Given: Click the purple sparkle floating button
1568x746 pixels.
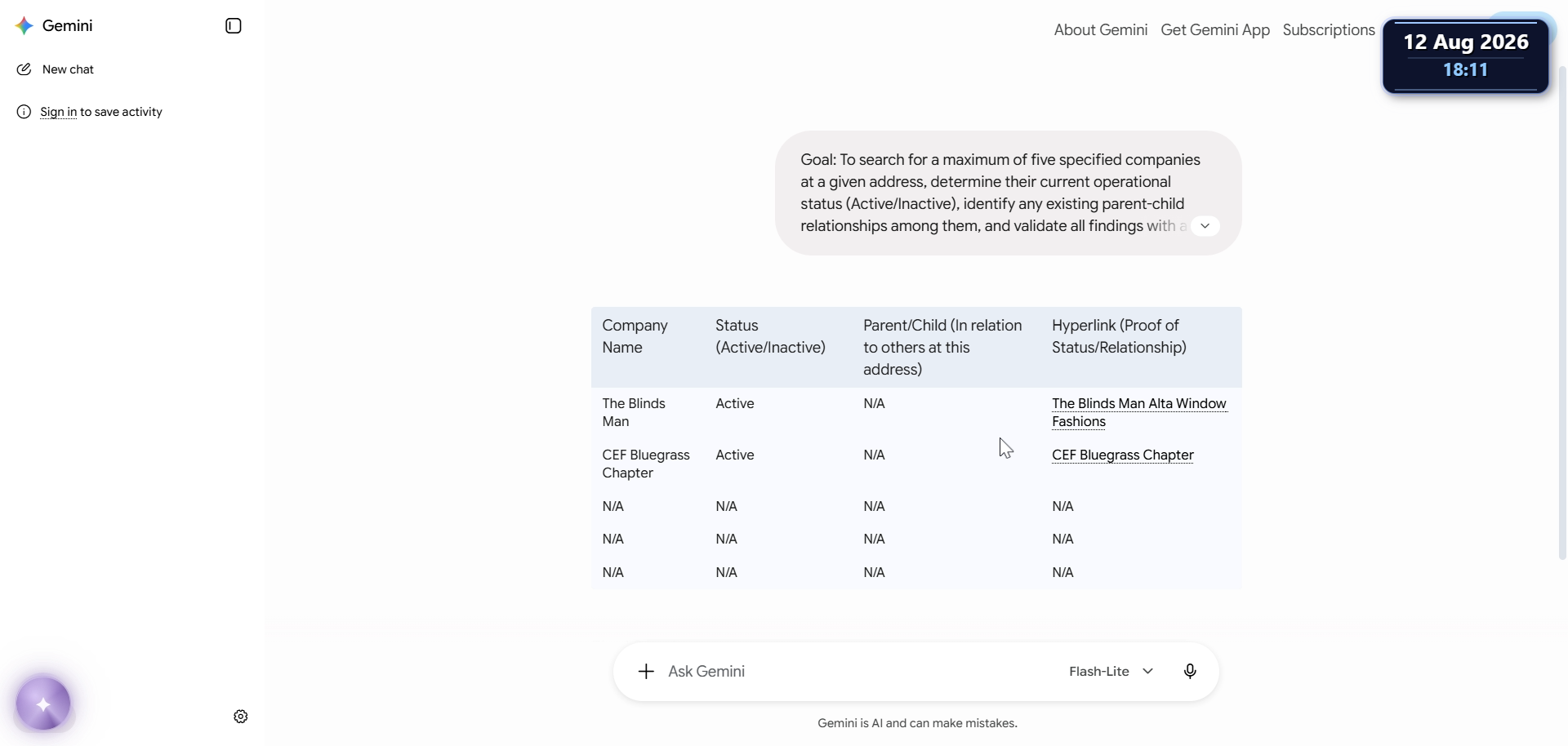Looking at the screenshot, I should (43, 704).
